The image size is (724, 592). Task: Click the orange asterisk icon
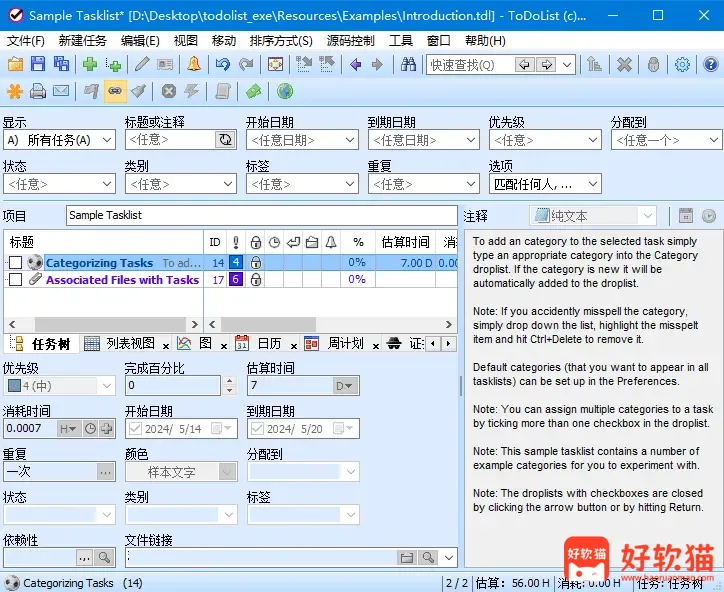tap(15, 91)
